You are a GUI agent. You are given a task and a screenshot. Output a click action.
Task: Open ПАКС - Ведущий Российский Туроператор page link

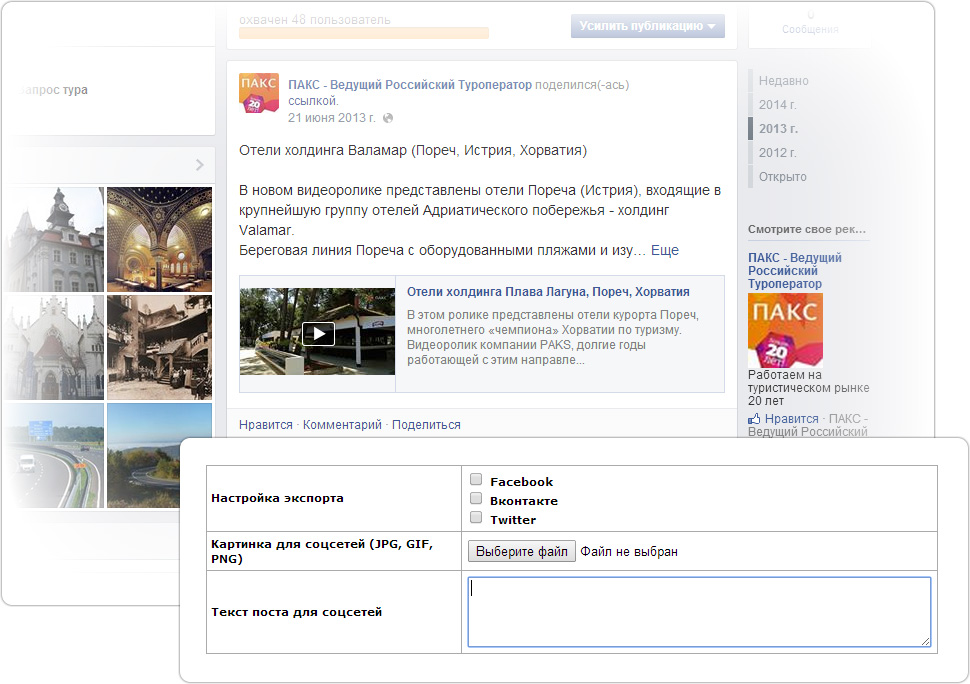(410, 85)
